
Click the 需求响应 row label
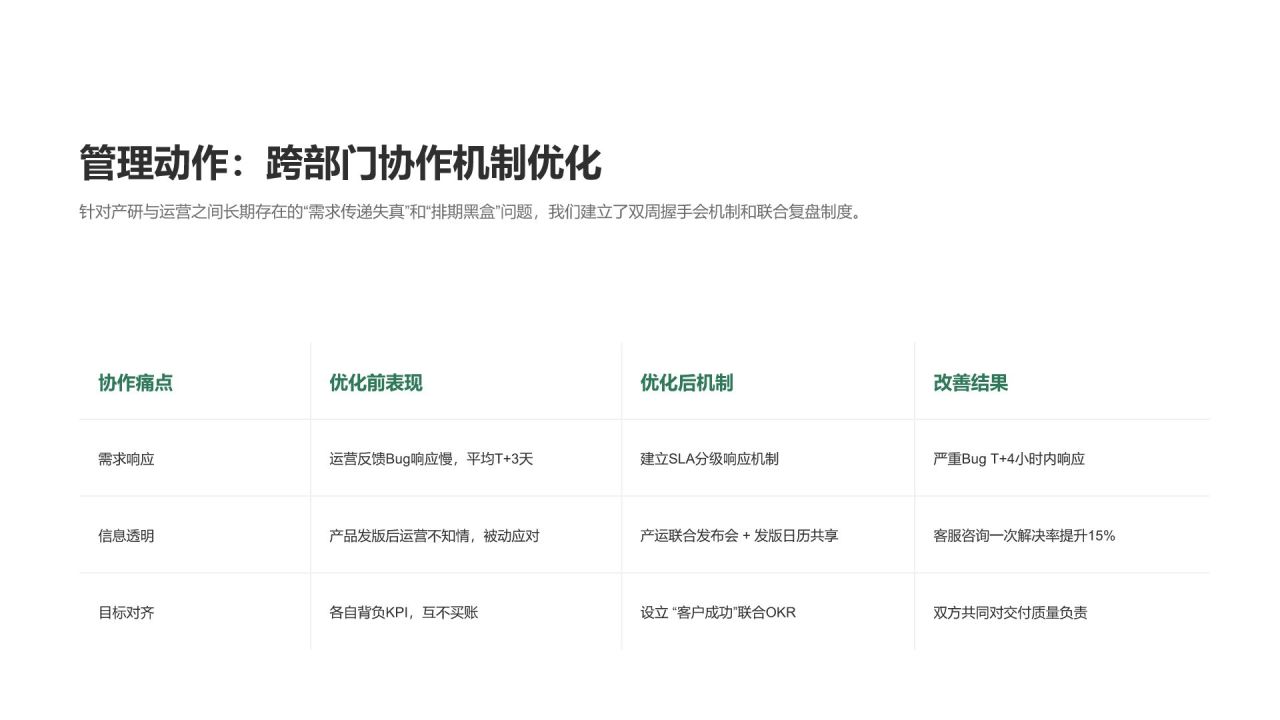[x=126, y=459]
